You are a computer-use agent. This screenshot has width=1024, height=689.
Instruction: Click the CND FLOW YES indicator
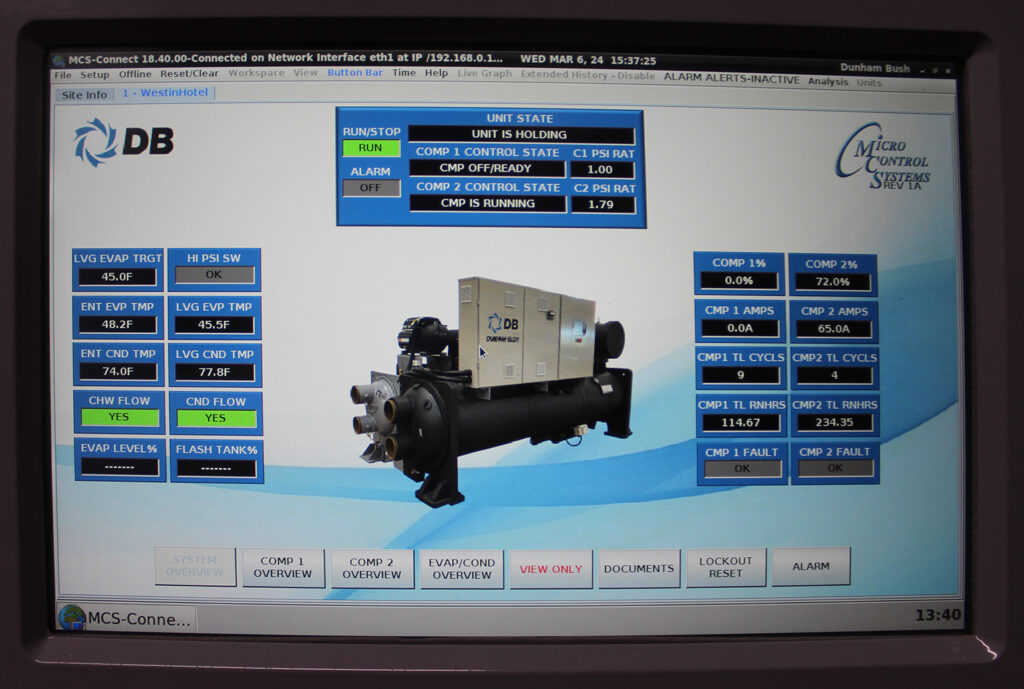click(x=216, y=419)
